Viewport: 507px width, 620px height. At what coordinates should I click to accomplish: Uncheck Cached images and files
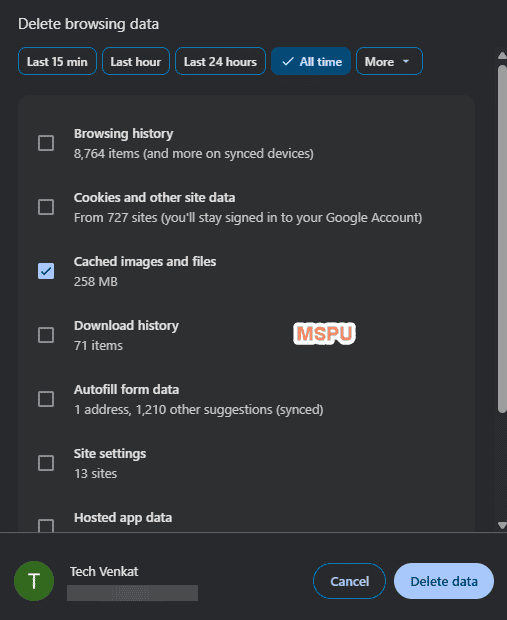[x=46, y=271]
